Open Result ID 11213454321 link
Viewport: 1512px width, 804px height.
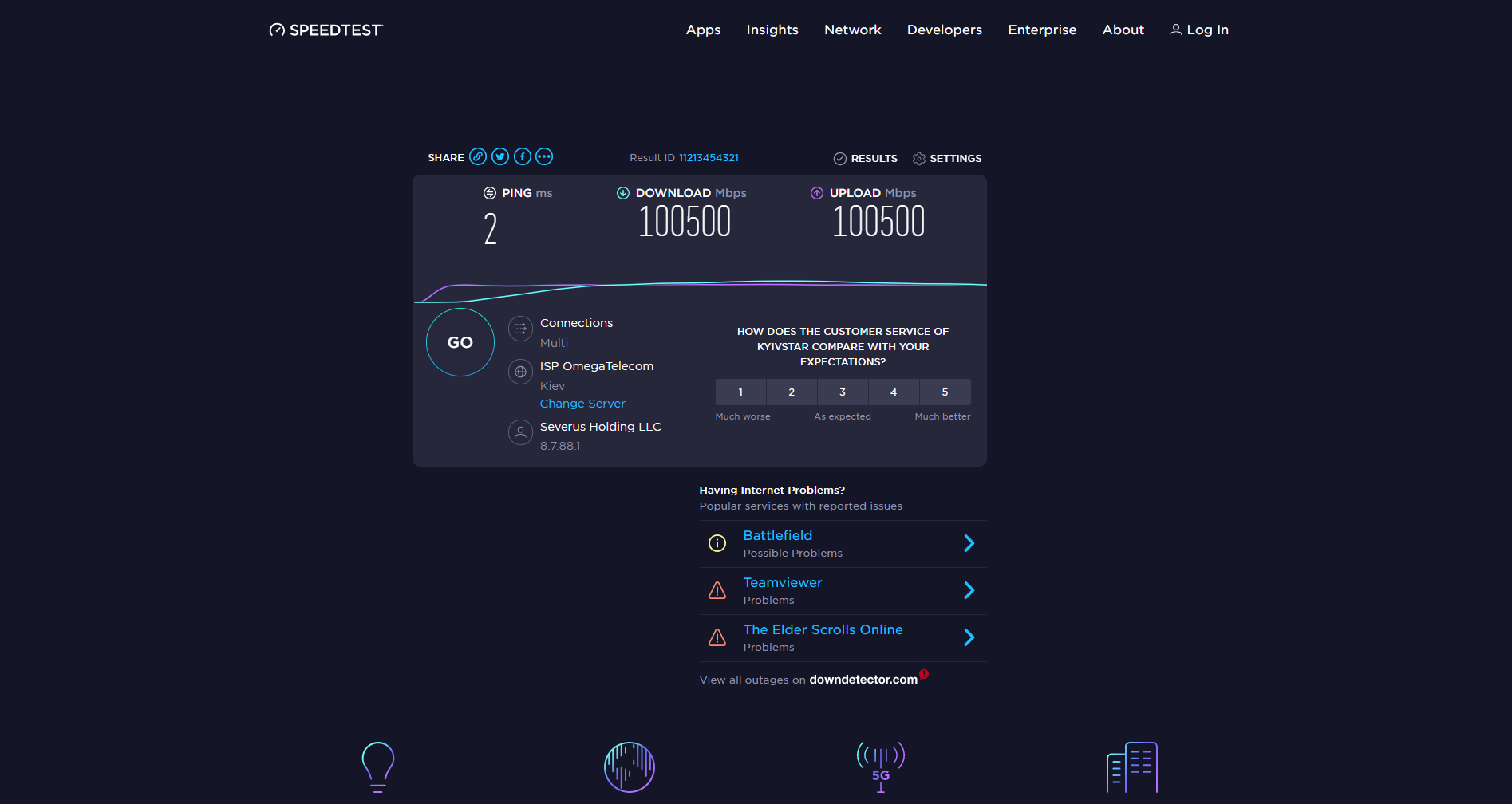point(709,158)
